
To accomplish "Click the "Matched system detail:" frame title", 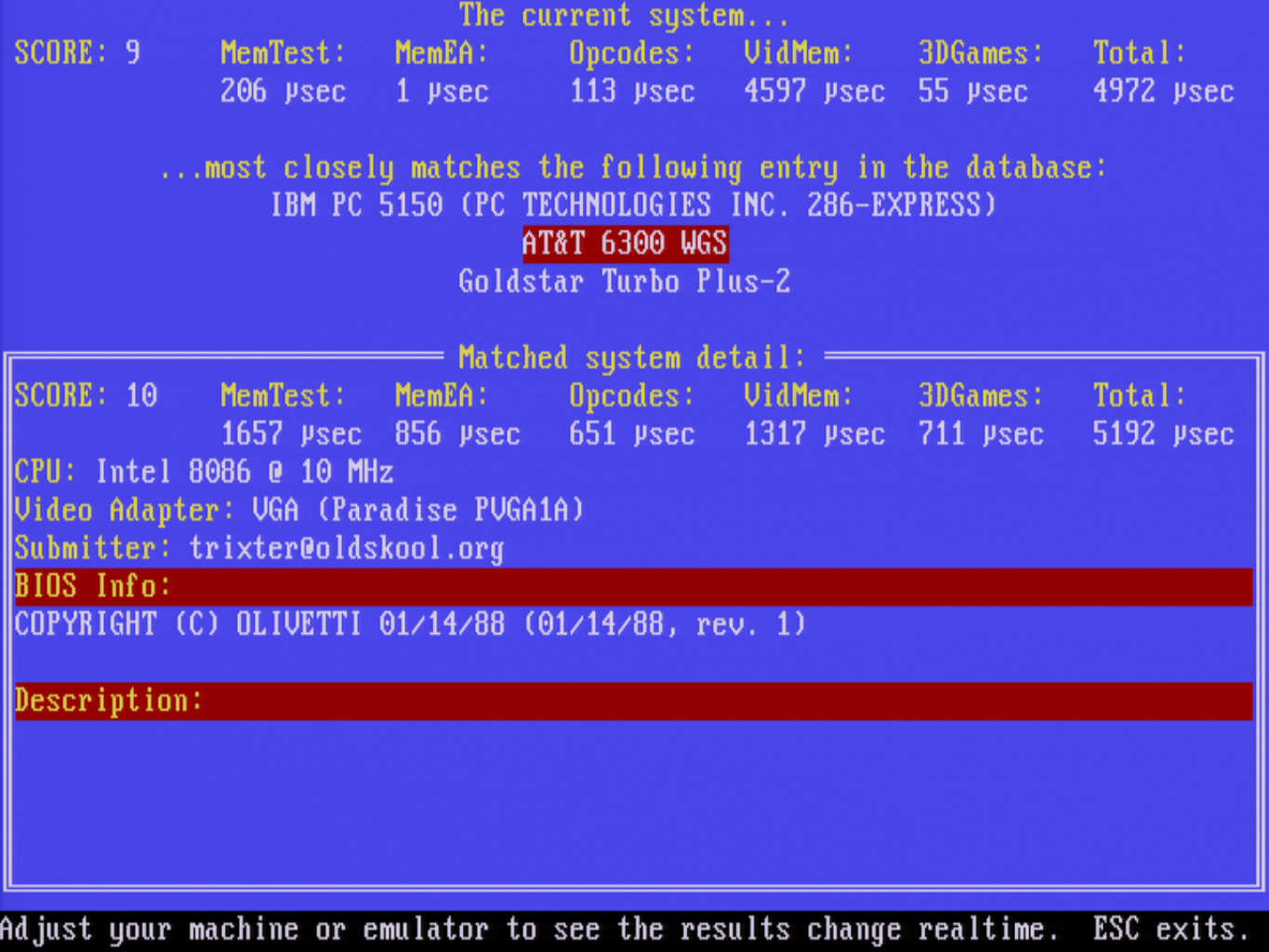I will 632,358.
